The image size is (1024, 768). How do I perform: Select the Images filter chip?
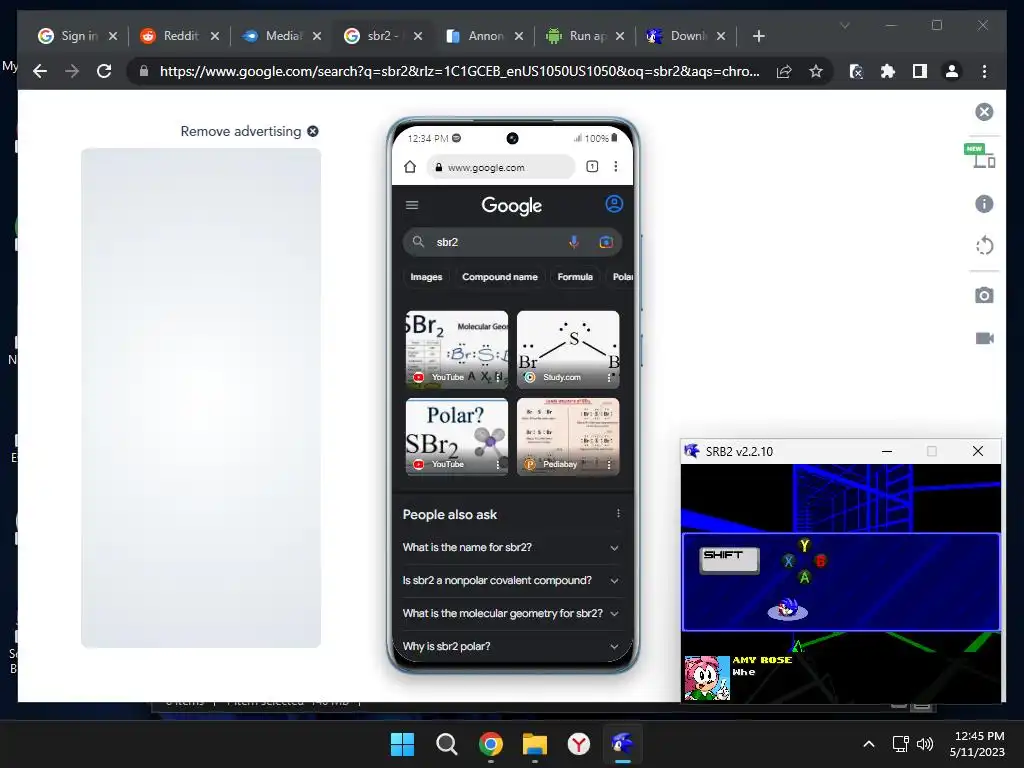(426, 277)
